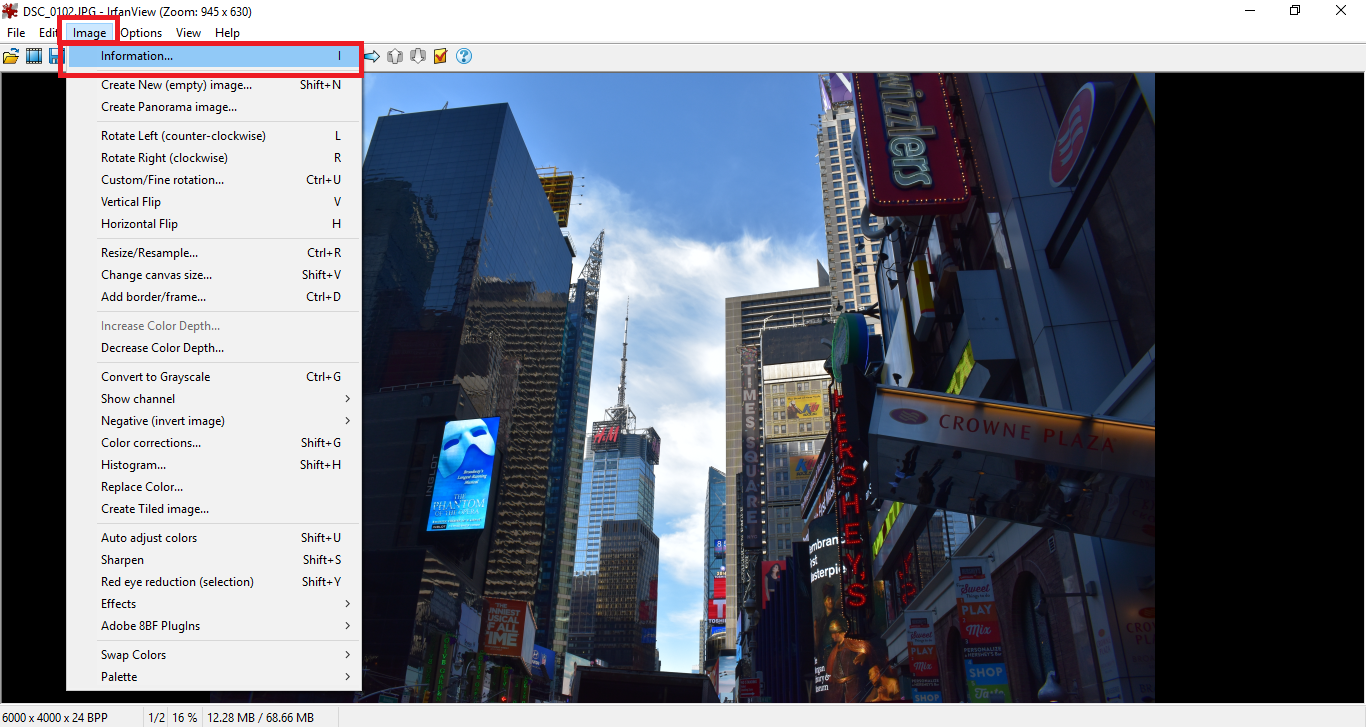Choose Replace Color...
The width and height of the screenshot is (1366, 727).
(x=213, y=487)
